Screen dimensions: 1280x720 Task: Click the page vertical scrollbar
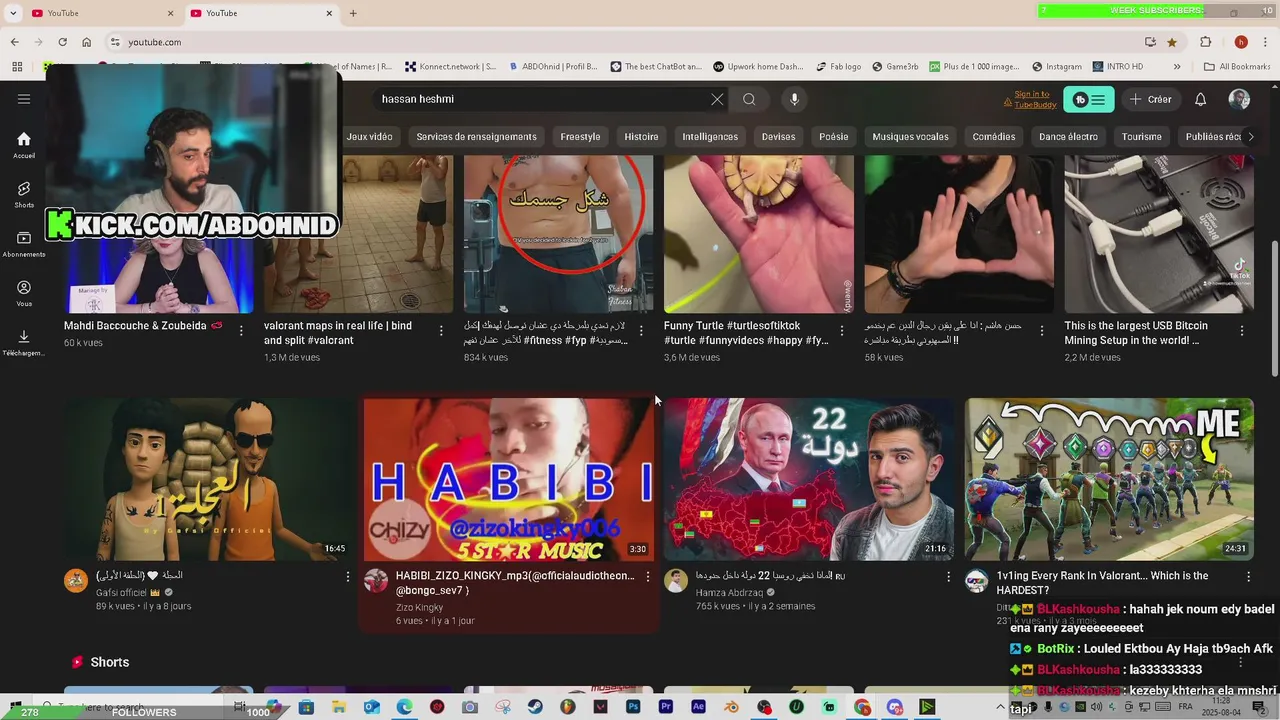coord(1273,310)
